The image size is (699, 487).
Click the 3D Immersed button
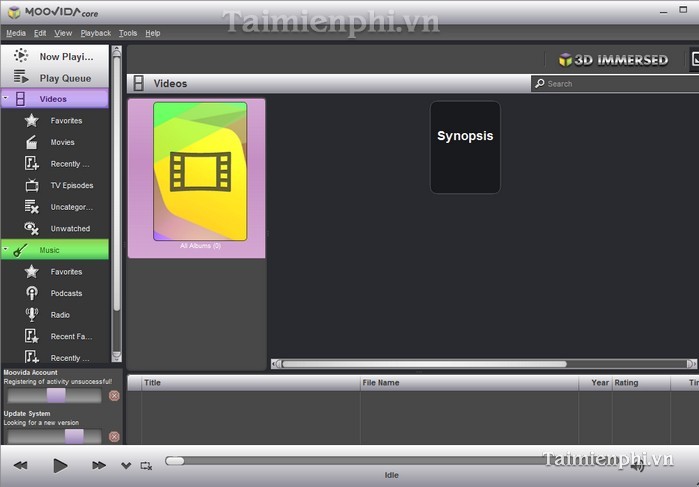coord(613,60)
